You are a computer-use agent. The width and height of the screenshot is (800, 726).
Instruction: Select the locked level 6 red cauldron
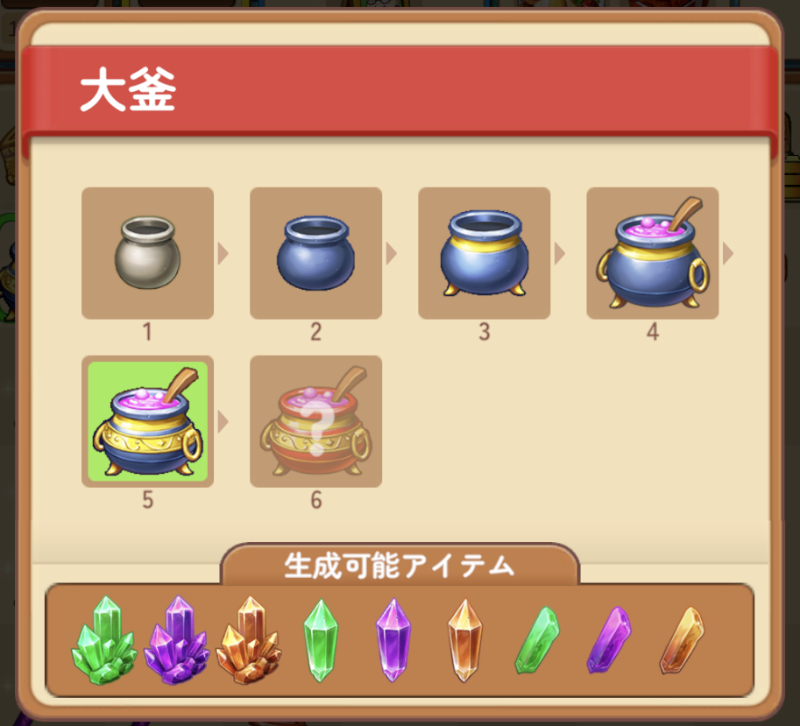coord(316,421)
